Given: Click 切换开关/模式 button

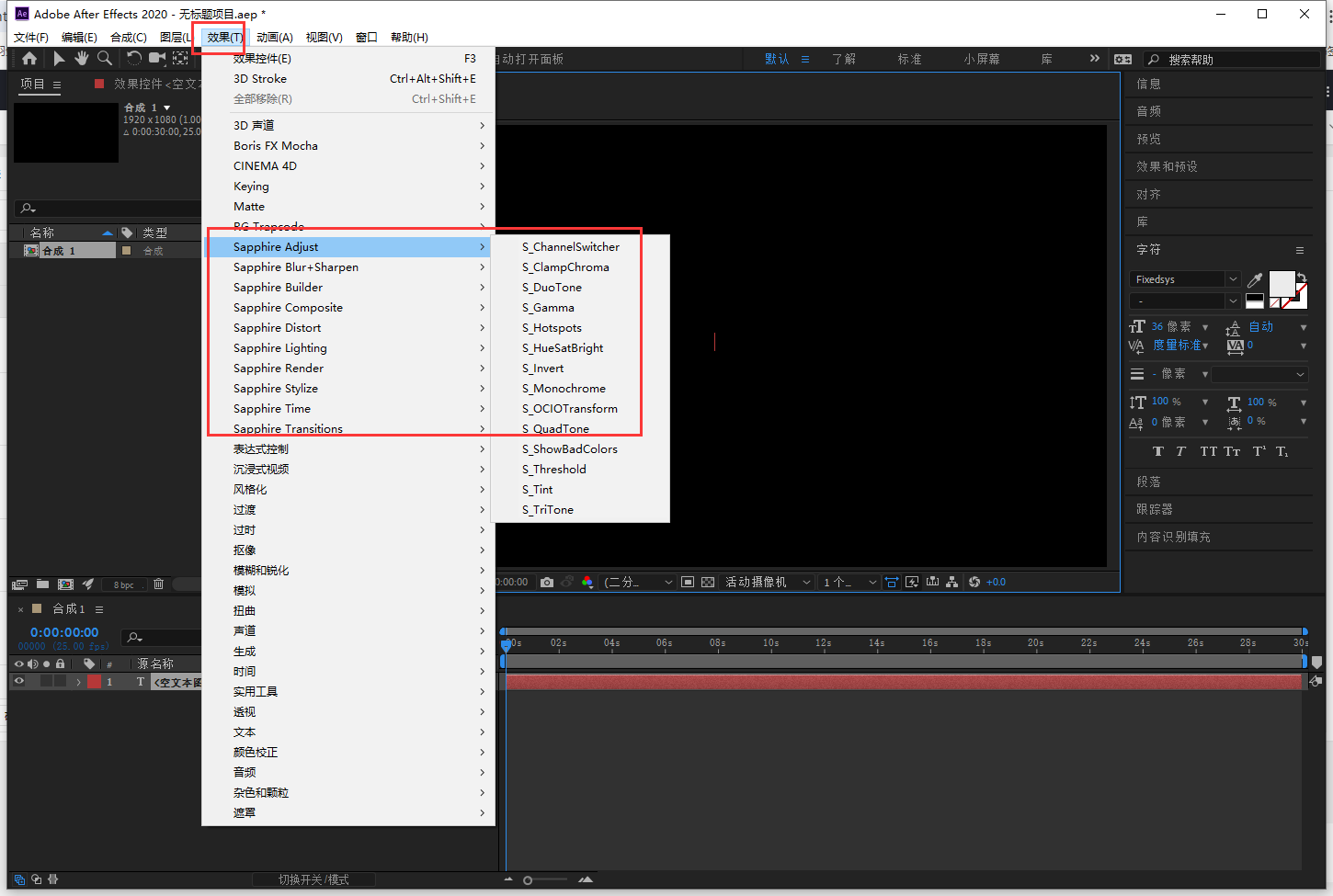Looking at the screenshot, I should pyautogui.click(x=313, y=879).
